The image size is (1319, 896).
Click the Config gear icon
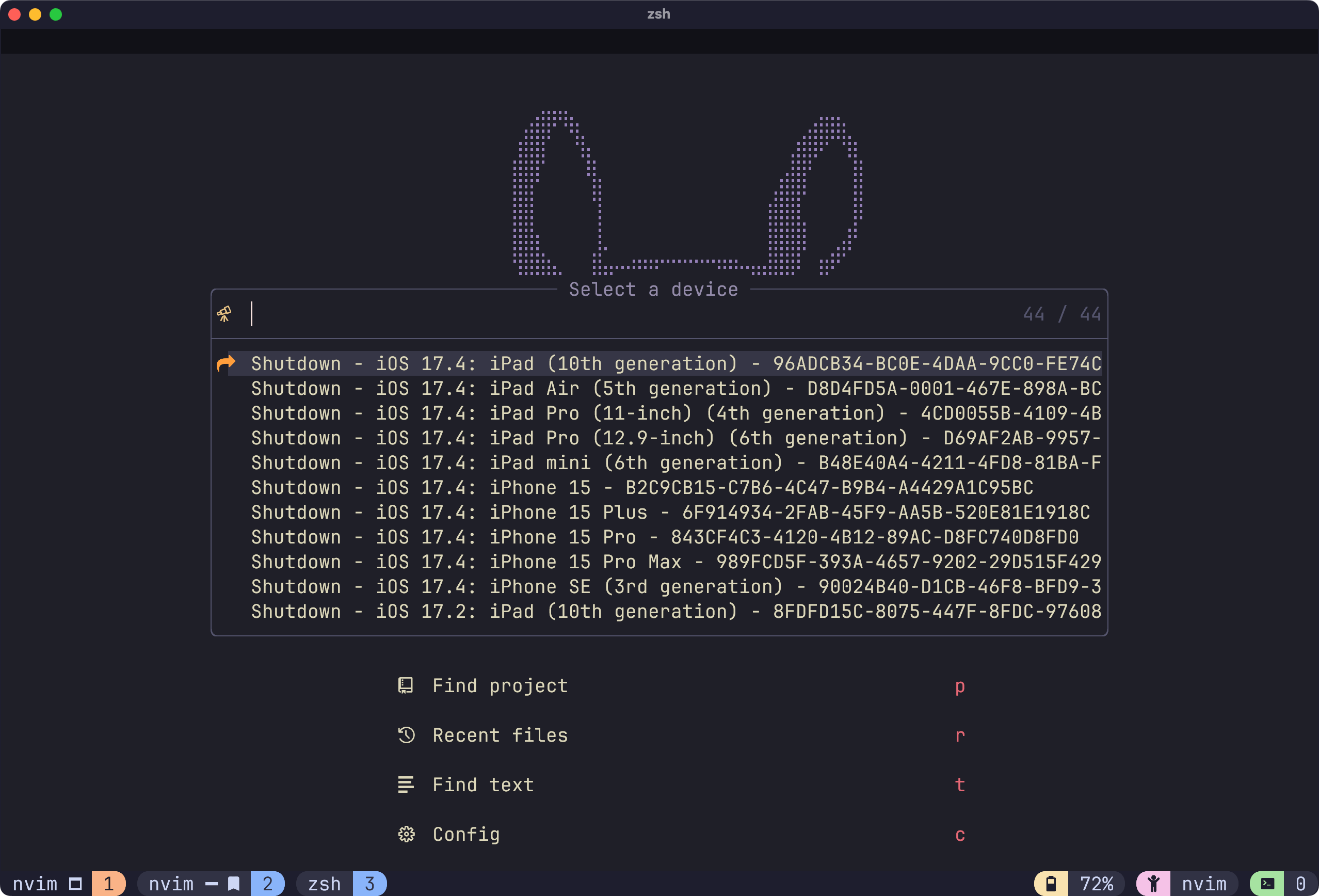pos(406,834)
